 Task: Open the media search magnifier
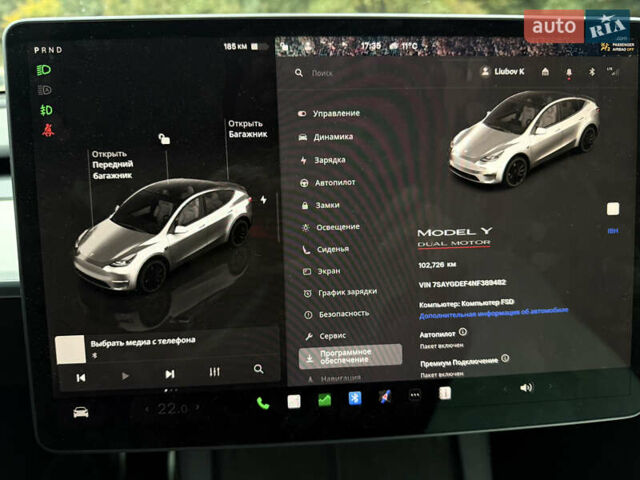click(x=258, y=369)
